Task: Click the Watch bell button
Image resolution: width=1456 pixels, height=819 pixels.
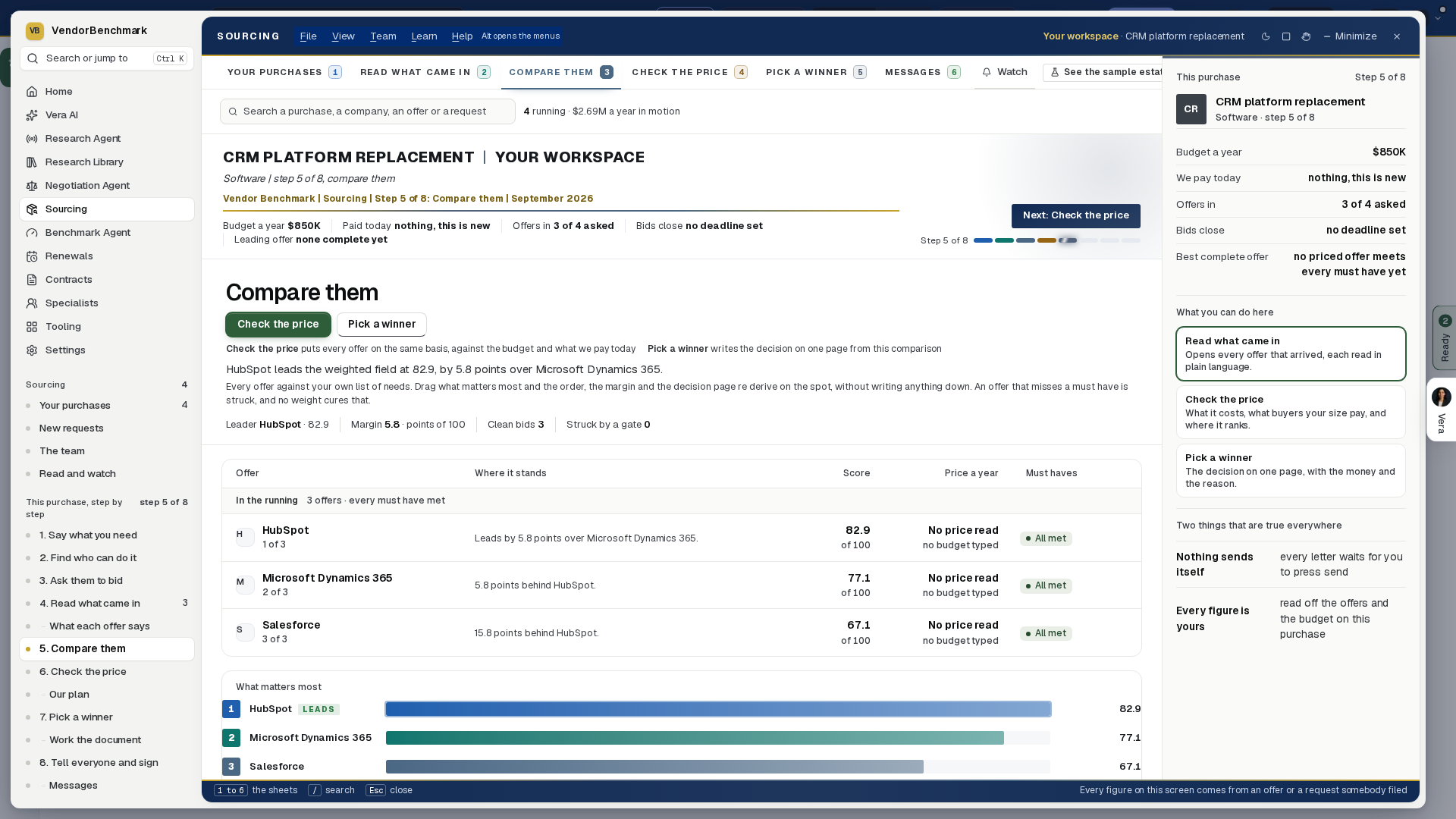Action: [1005, 72]
